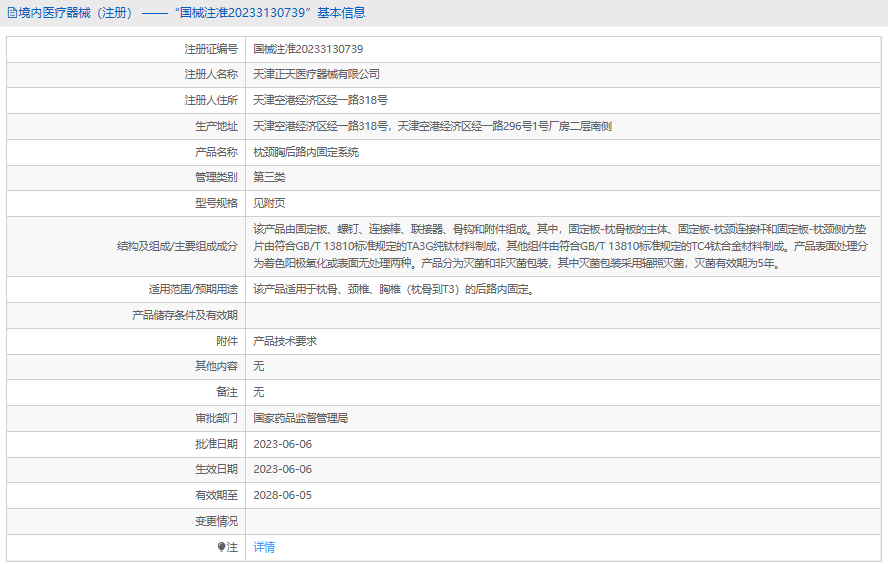Click the 注册人住所 label cell
The width and height of the screenshot is (888, 564).
[126, 100]
